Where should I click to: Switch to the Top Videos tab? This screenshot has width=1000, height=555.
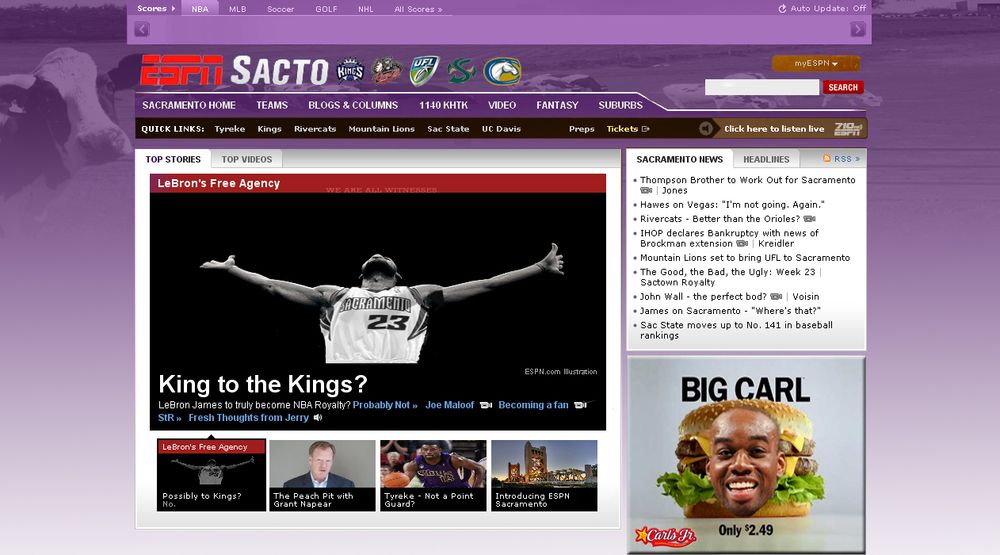point(246,159)
